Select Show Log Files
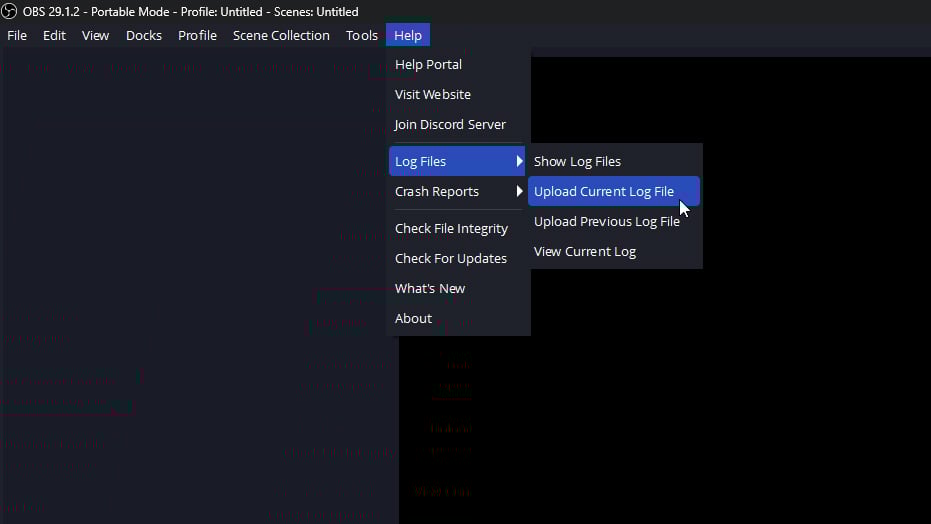931x524 pixels. tap(614, 161)
